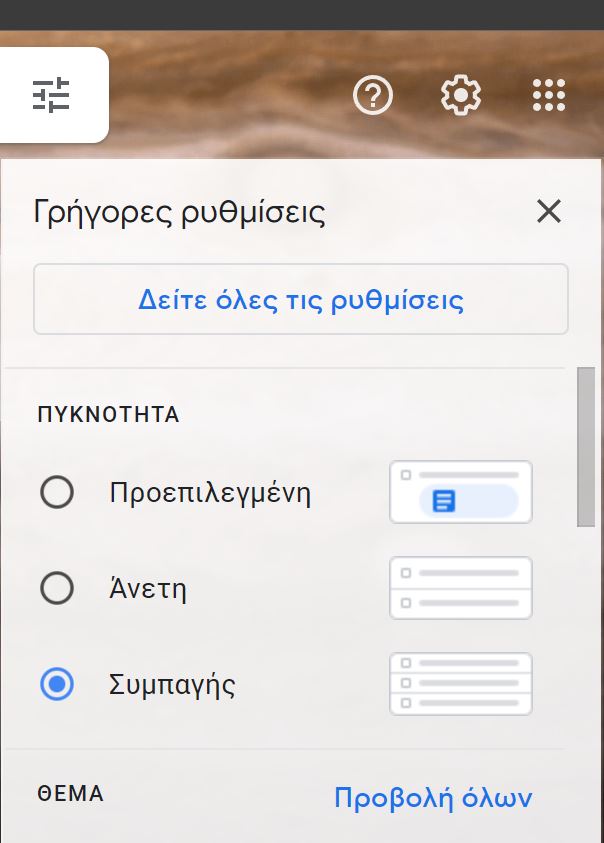
Task: Select the Άνετη radio button
Action: (x=57, y=588)
